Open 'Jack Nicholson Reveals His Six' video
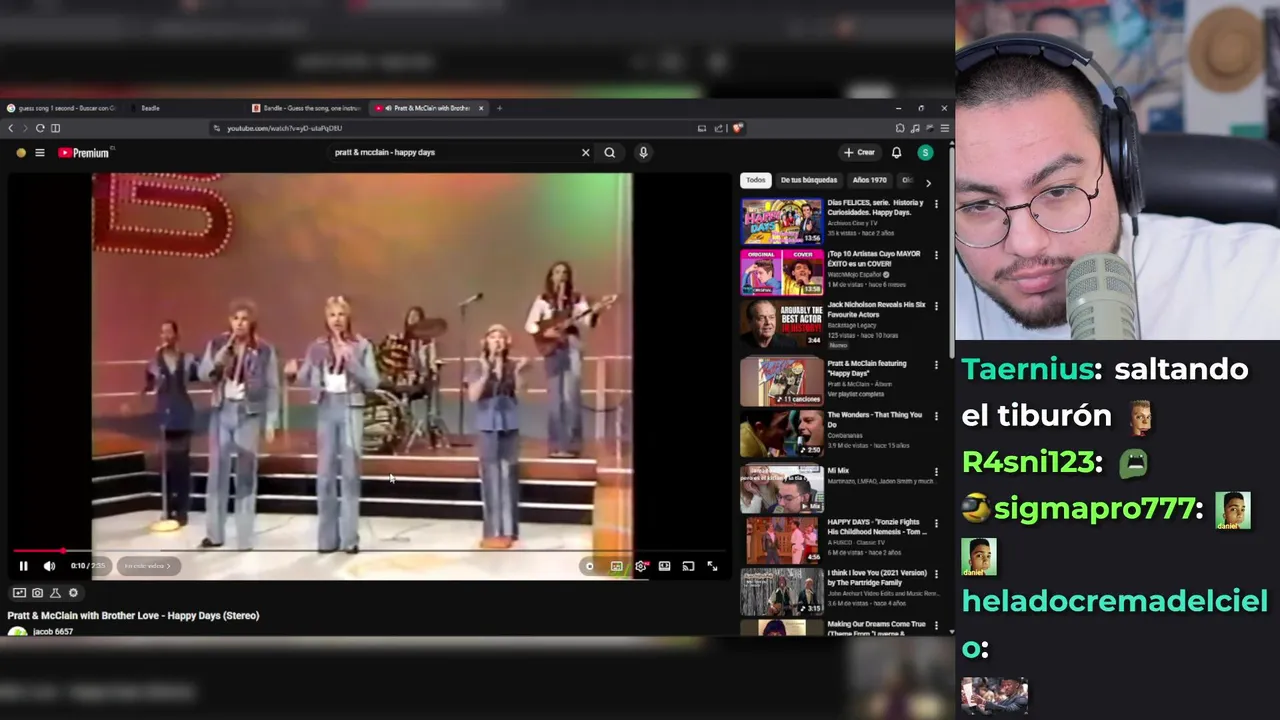Screen dimensions: 1280x720 pyautogui.click(x=781, y=324)
